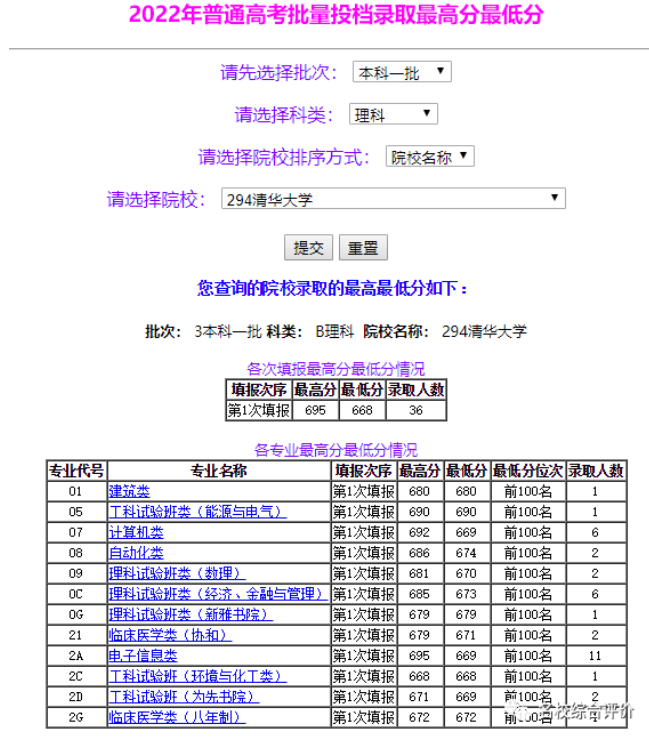Open the 临床医学类（协和） link

pos(170,635)
